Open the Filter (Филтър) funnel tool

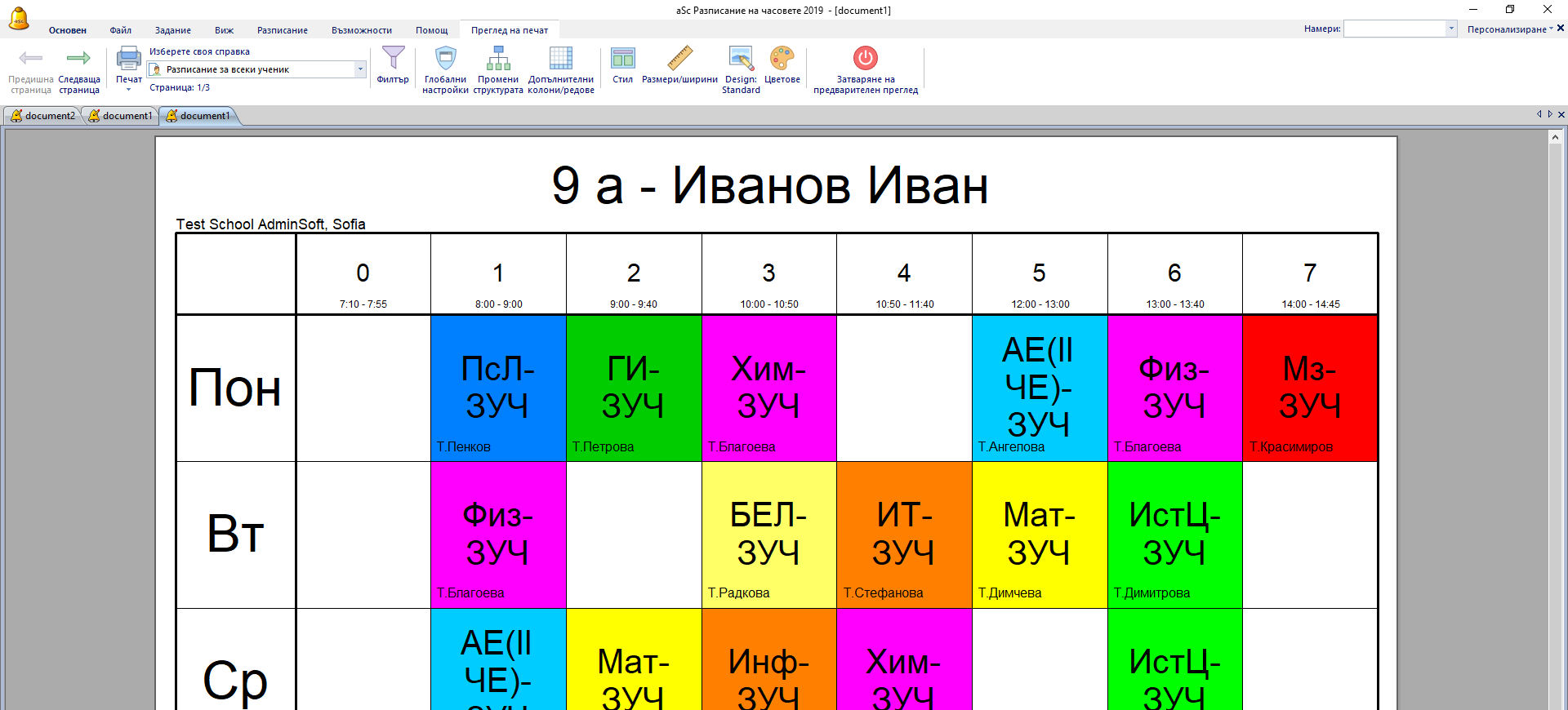pos(393,60)
